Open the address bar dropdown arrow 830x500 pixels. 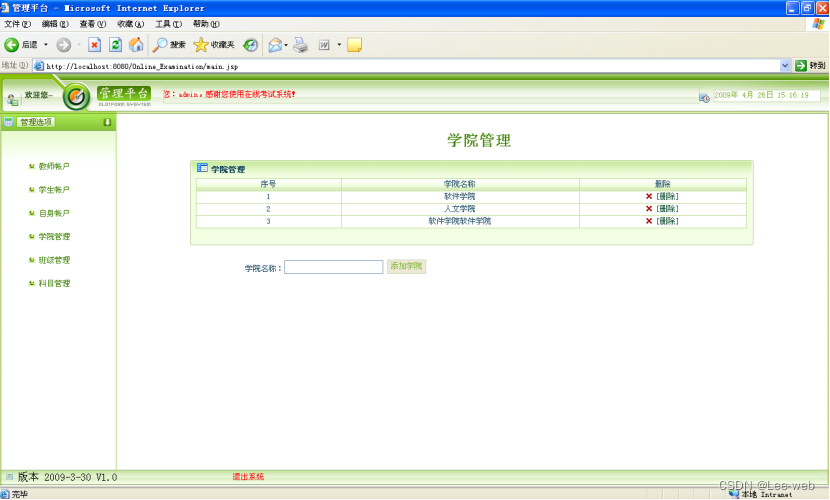(x=785, y=66)
